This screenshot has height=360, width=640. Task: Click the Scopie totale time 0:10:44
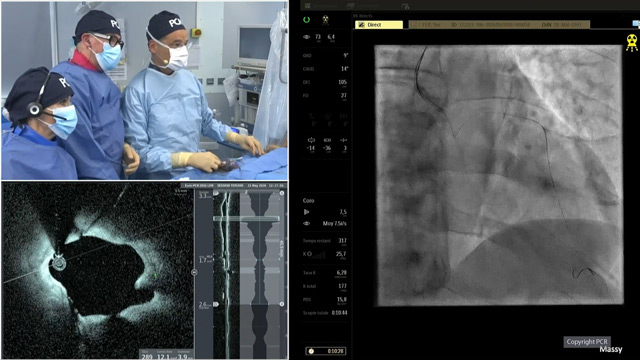(340, 313)
